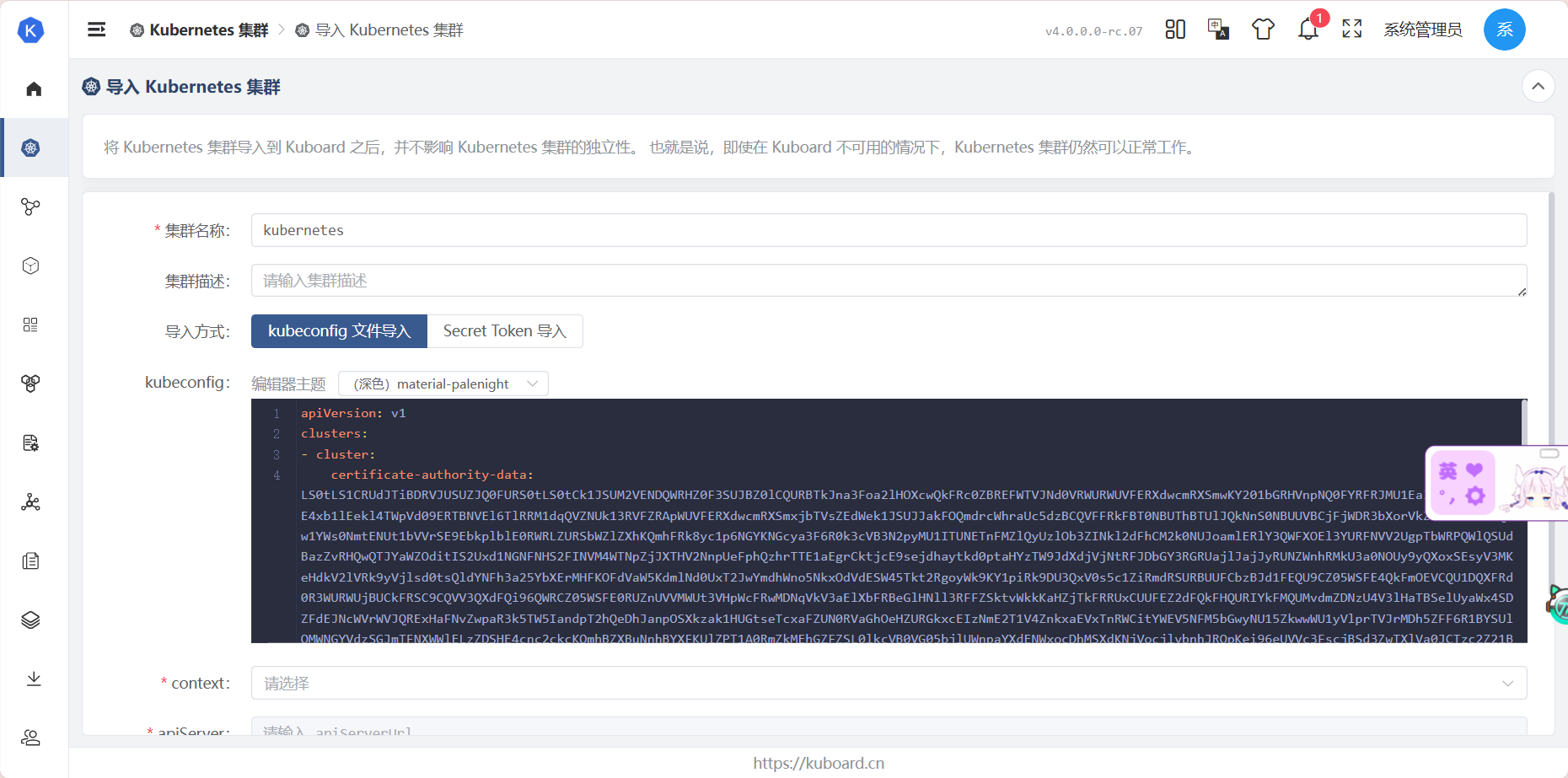
Task: Open the layers stack sidebar icon
Action: (31, 620)
